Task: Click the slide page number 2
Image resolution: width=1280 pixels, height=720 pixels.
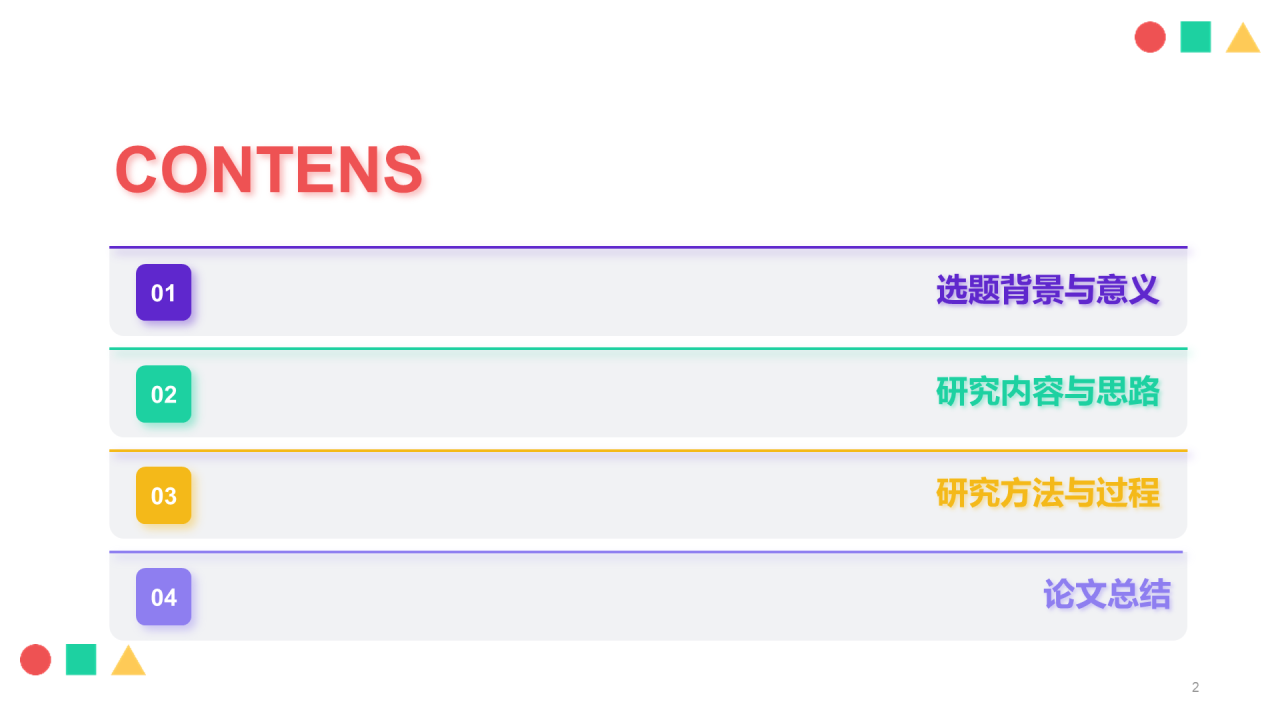Action: pos(1195,687)
